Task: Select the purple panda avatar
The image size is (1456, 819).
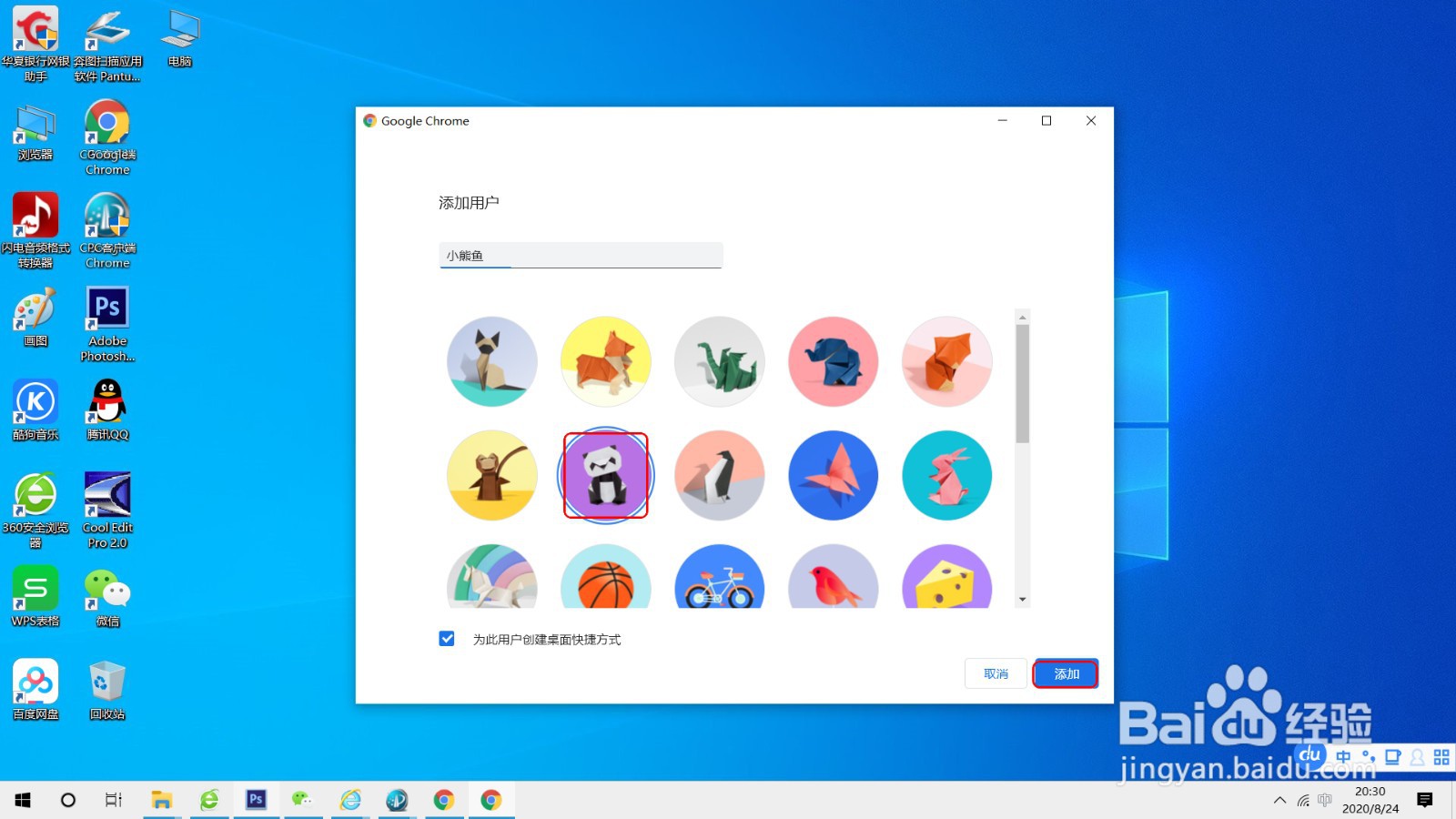Action: click(x=605, y=475)
